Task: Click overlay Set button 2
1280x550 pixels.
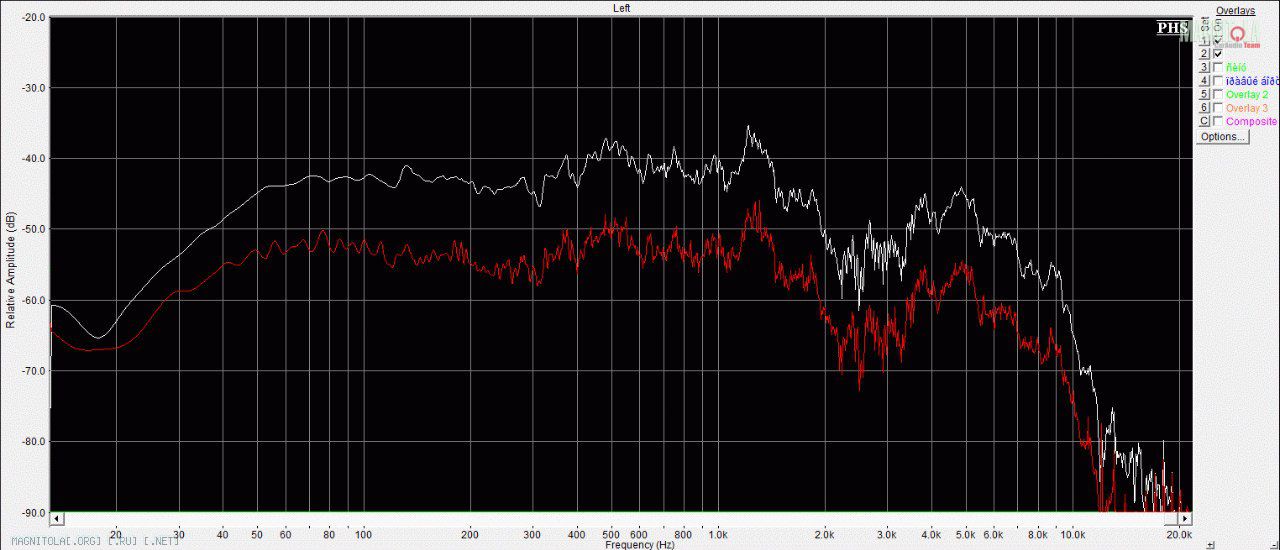Action: click(1204, 54)
